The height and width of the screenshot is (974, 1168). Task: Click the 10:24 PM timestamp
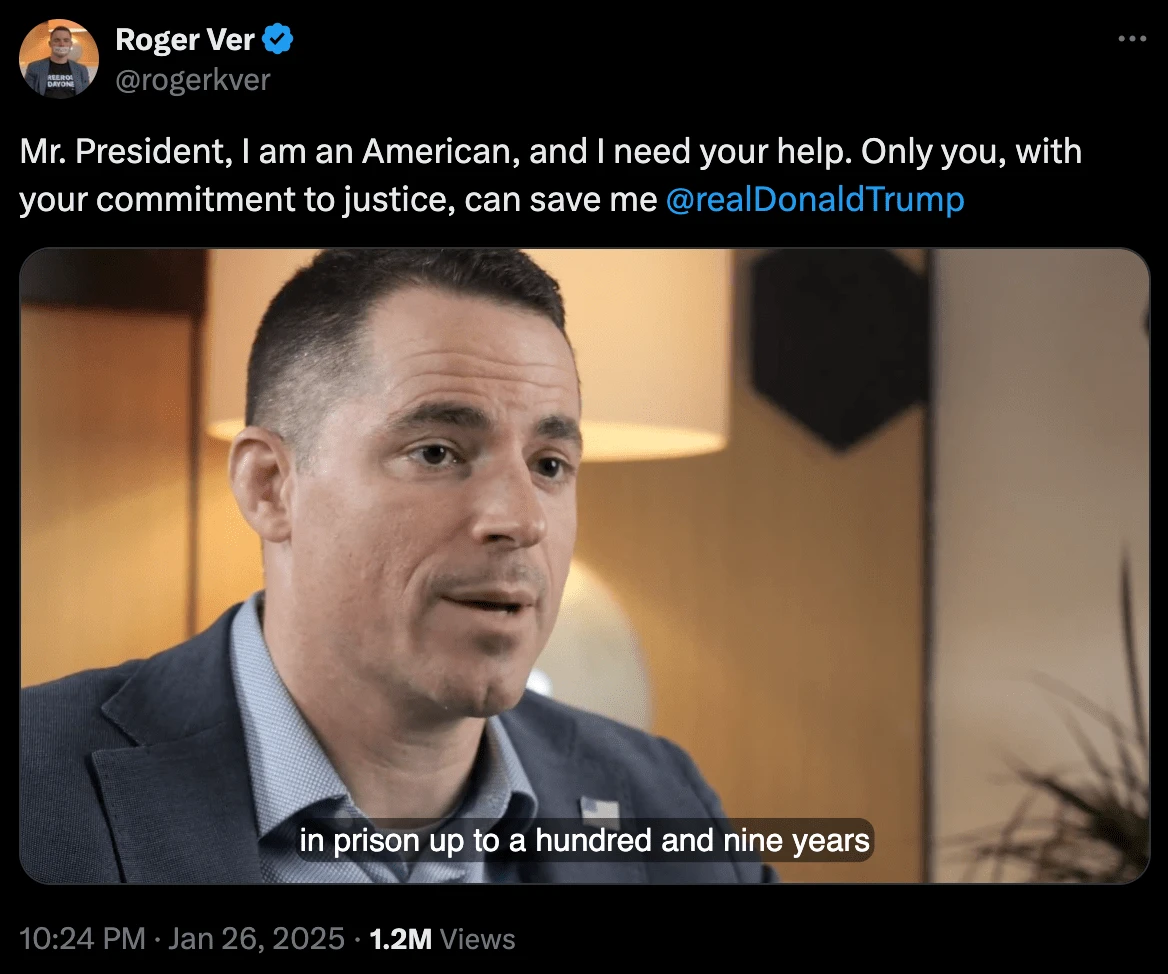pos(82,939)
